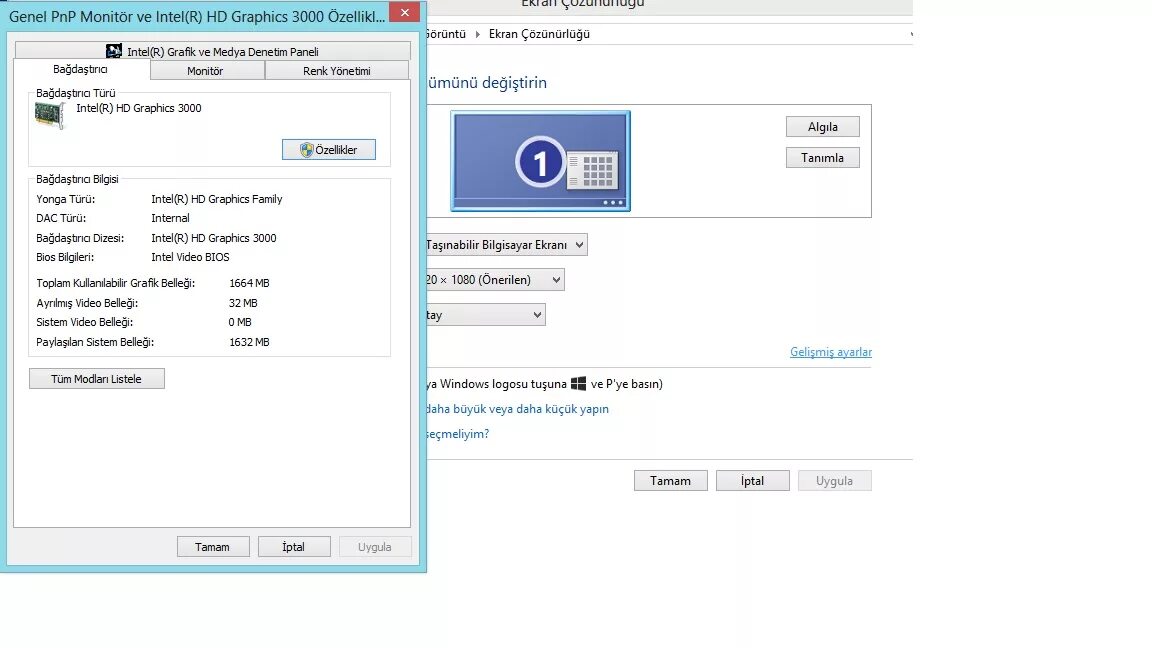Close the Intel HD Graphics properties dialog
1152x648 pixels.
[x=405, y=12]
